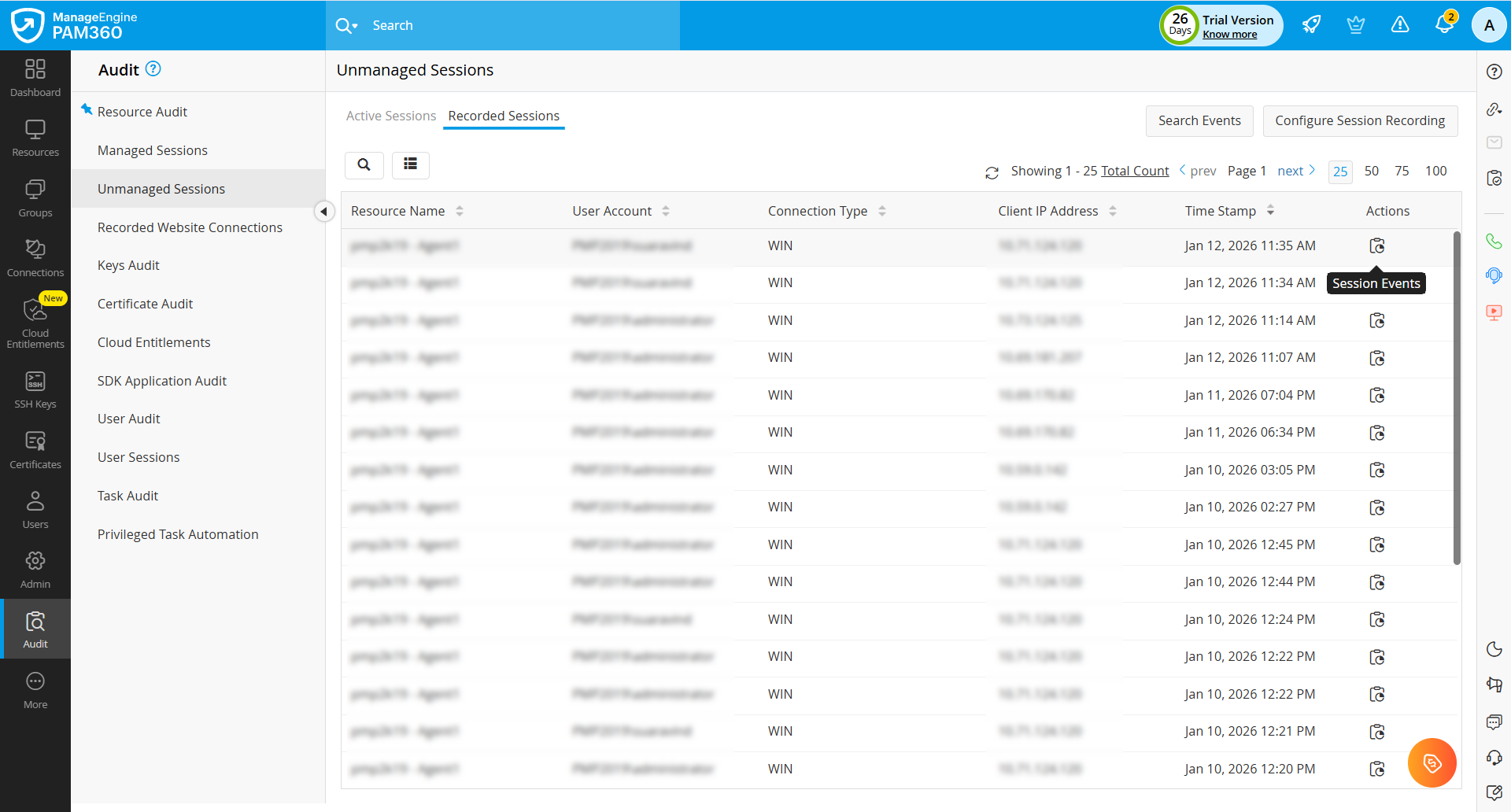Open session events for the 11:35 AM row
The width and height of the screenshot is (1511, 812).
point(1376,246)
